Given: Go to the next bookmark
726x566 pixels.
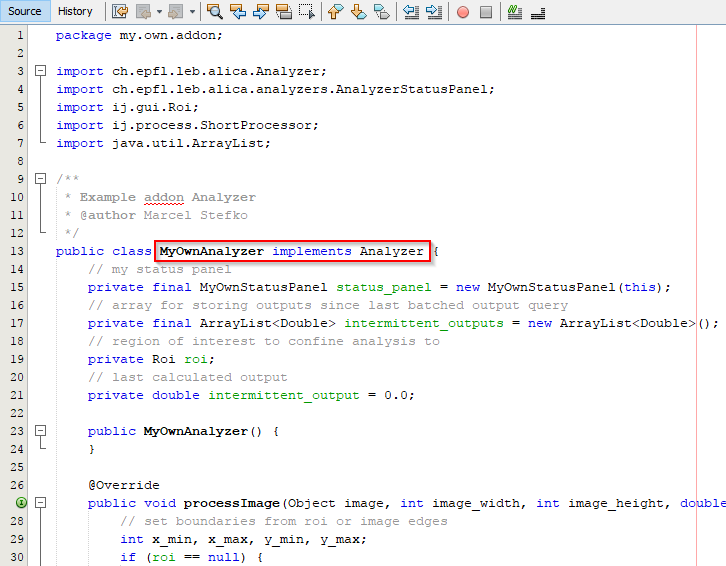Looking at the screenshot, I should (x=358, y=11).
